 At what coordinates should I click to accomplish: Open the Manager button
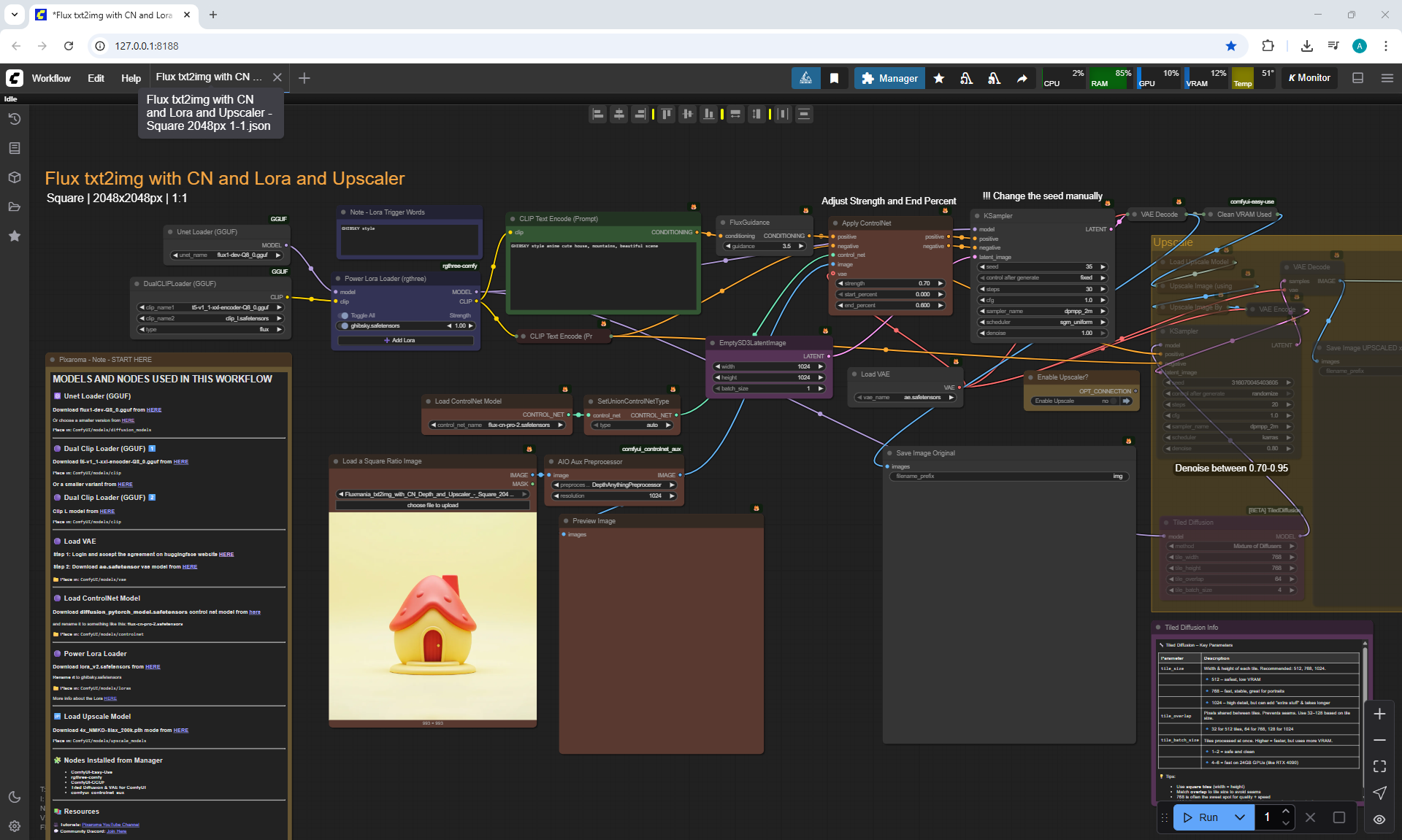(889, 78)
